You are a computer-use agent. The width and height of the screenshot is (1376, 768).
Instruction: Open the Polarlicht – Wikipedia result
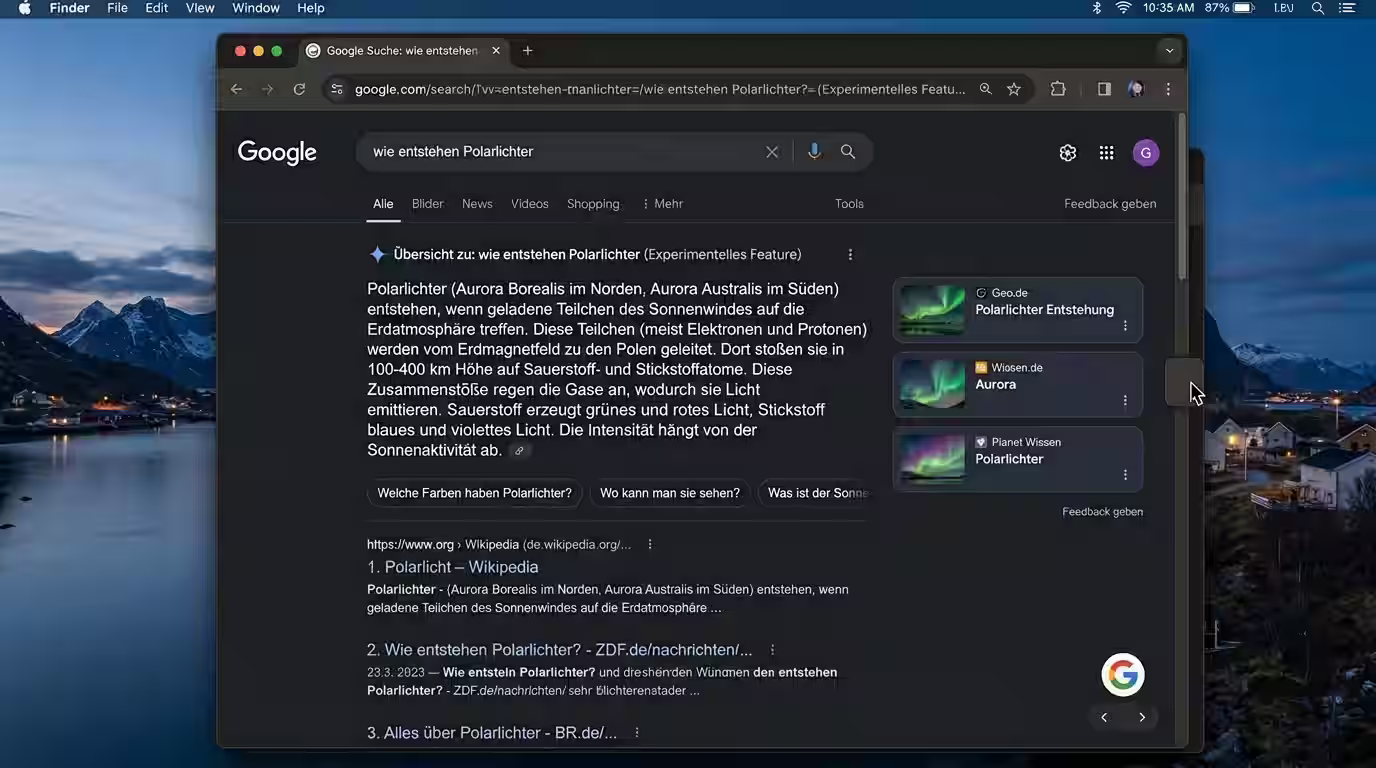455,567
